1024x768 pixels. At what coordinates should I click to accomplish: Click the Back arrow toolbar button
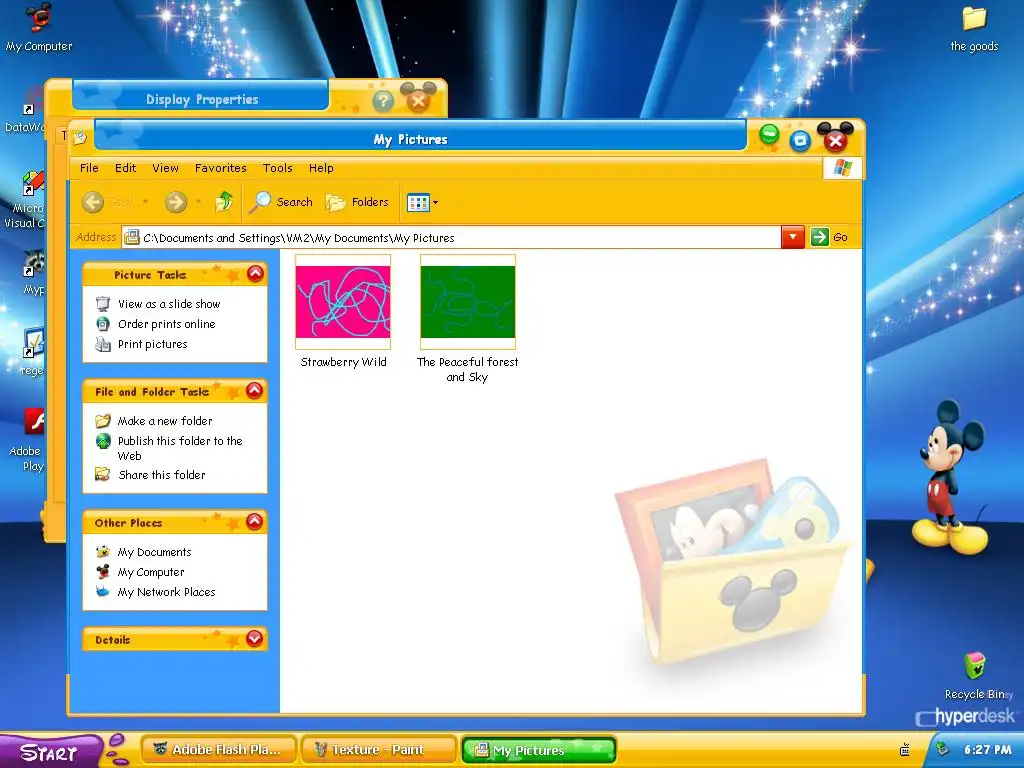pos(93,202)
